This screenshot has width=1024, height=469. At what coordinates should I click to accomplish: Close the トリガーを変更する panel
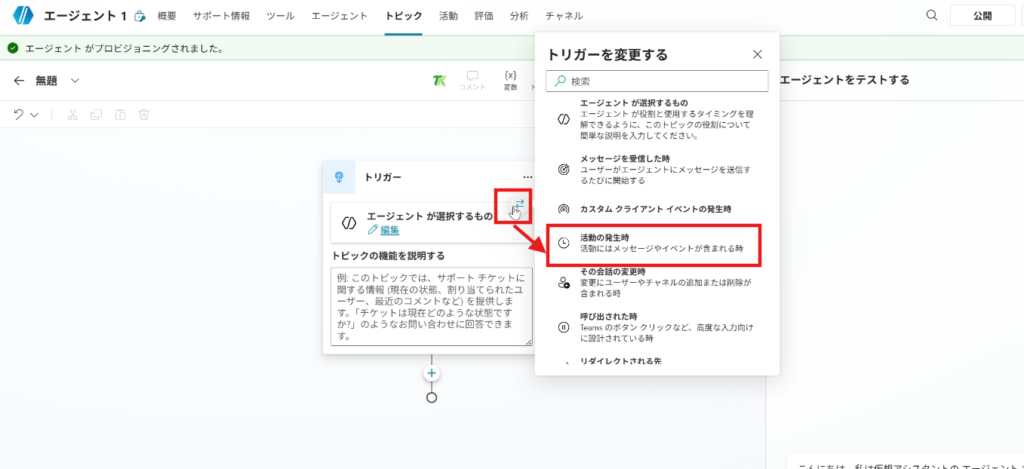(757, 54)
